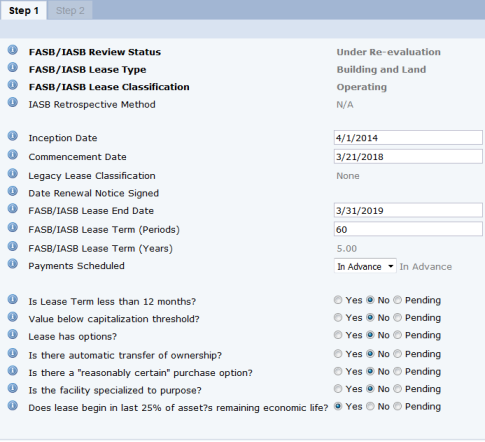Open the Payments Scheduled In Advance dropdown
The width and height of the screenshot is (485, 442).
[365, 266]
